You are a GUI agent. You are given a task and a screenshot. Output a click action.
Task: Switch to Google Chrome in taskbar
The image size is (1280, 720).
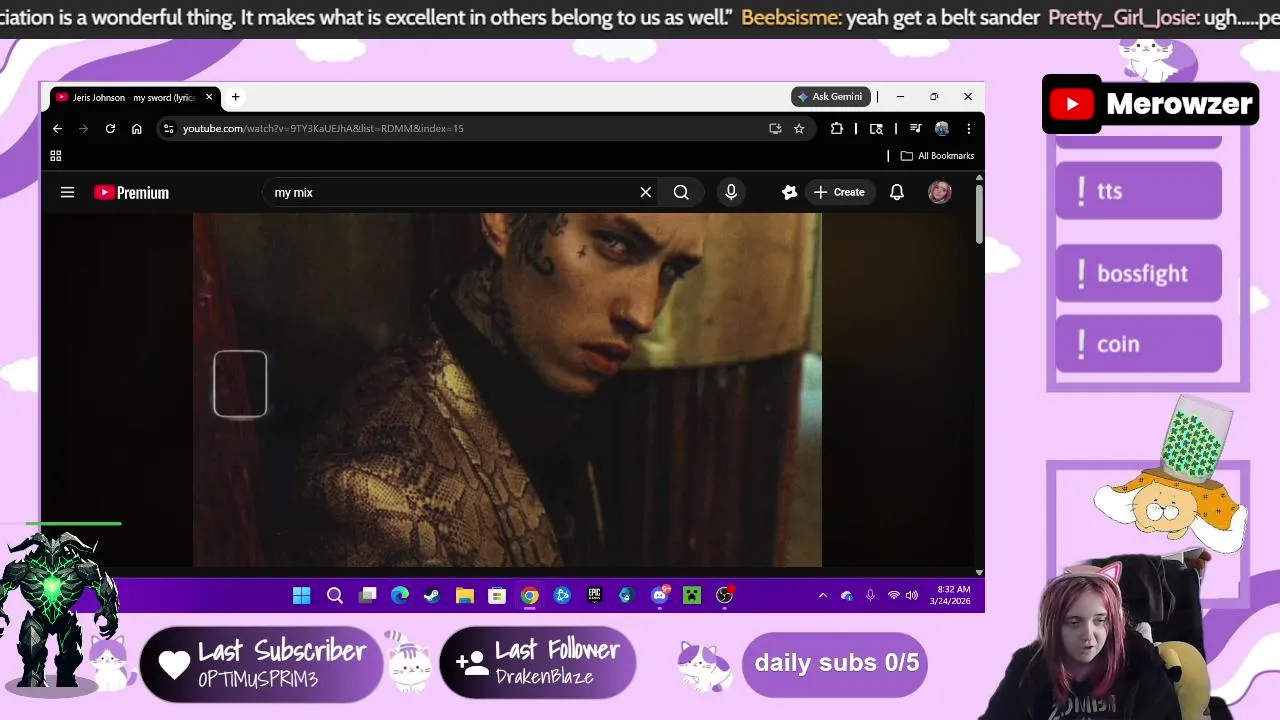pos(530,596)
